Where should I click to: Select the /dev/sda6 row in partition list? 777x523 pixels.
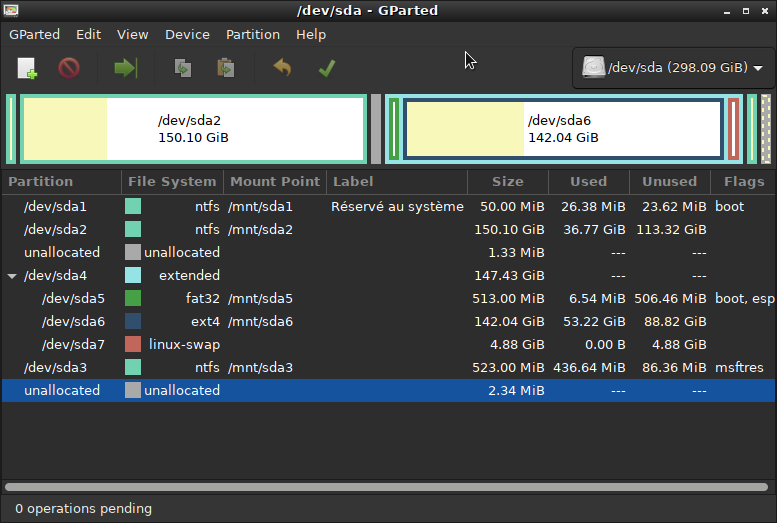[388, 322]
